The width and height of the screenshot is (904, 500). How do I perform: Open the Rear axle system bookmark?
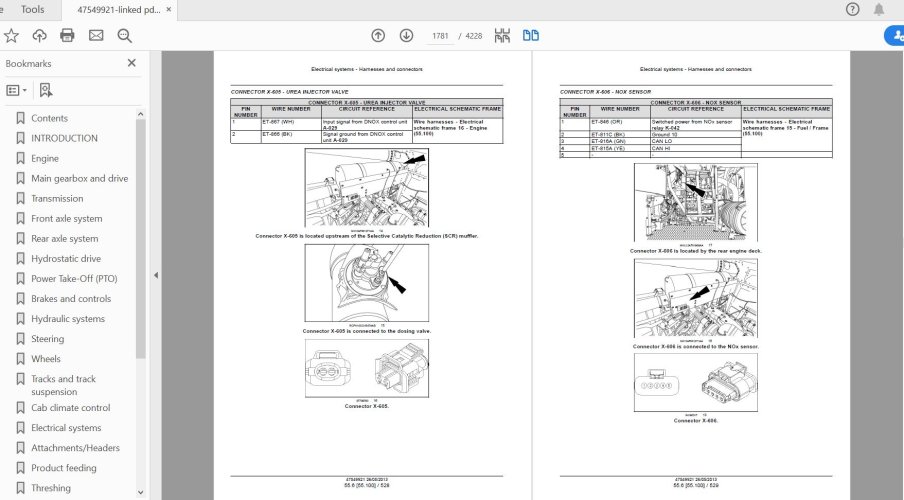pos(65,239)
